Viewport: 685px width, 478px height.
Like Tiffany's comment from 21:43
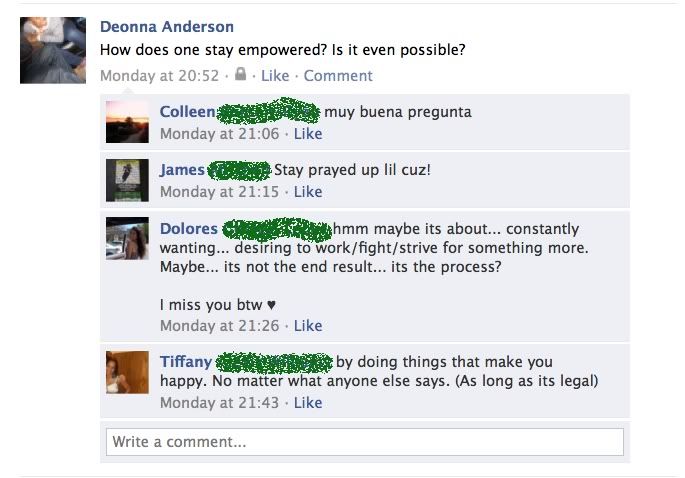[x=308, y=402]
